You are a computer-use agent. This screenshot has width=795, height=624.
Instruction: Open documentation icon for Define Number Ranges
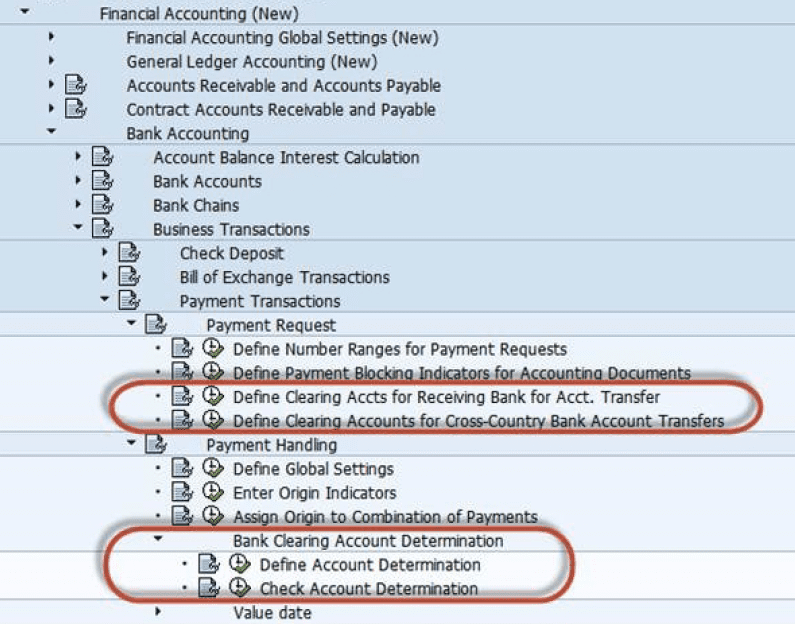[x=180, y=349]
